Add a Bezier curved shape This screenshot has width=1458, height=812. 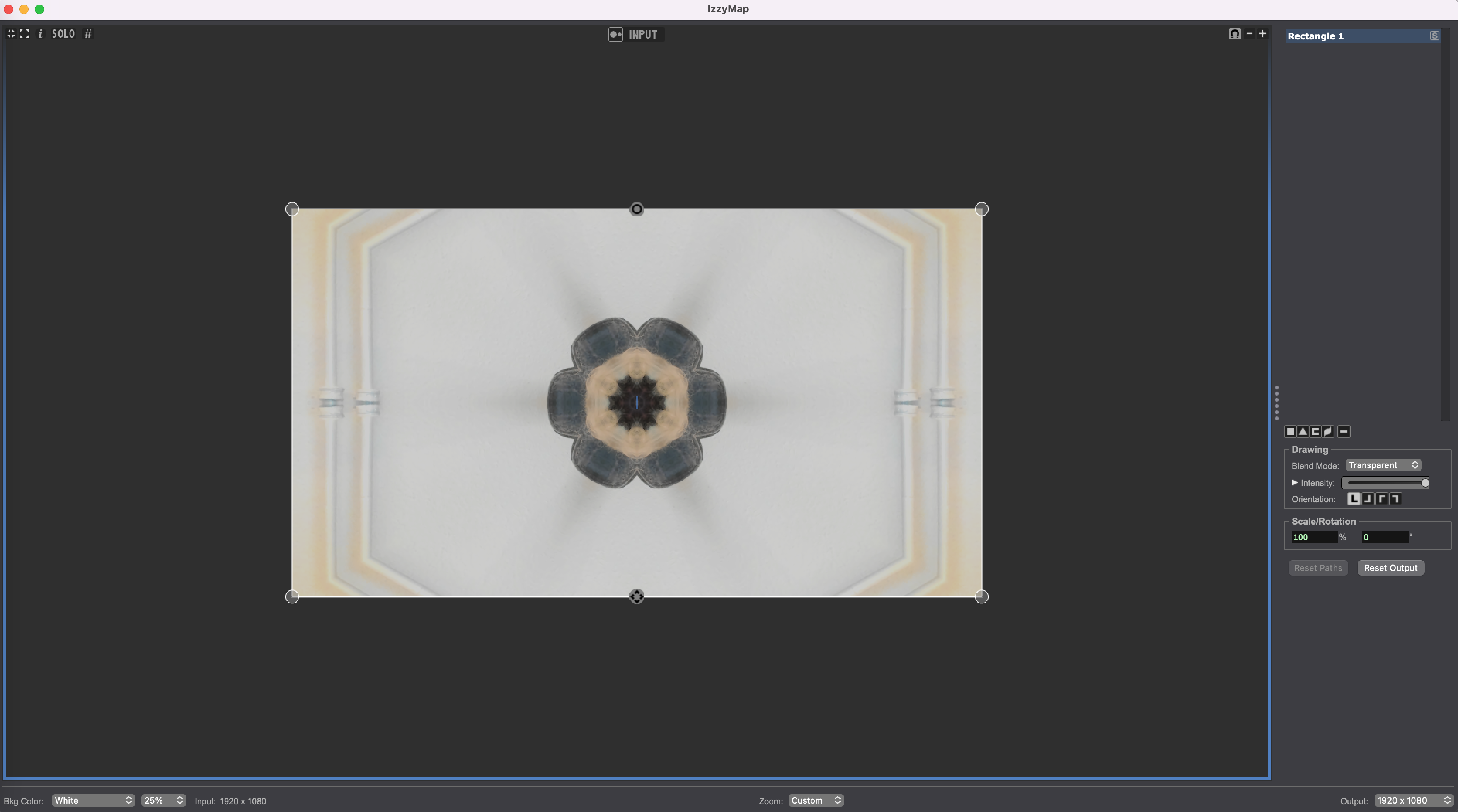[x=1328, y=431]
